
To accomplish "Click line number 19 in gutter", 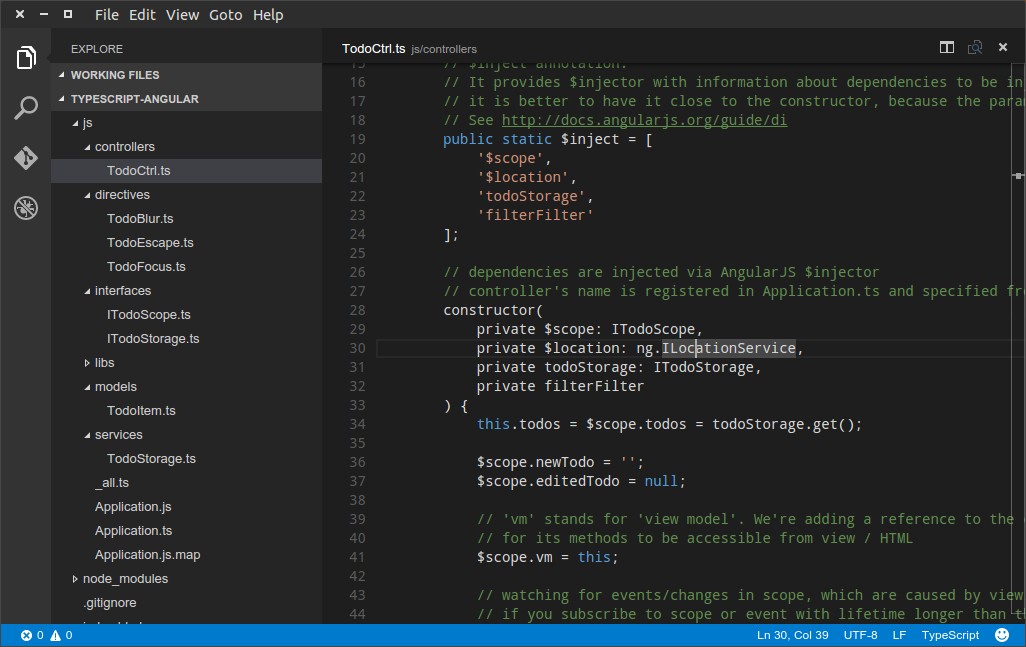I will 357,139.
